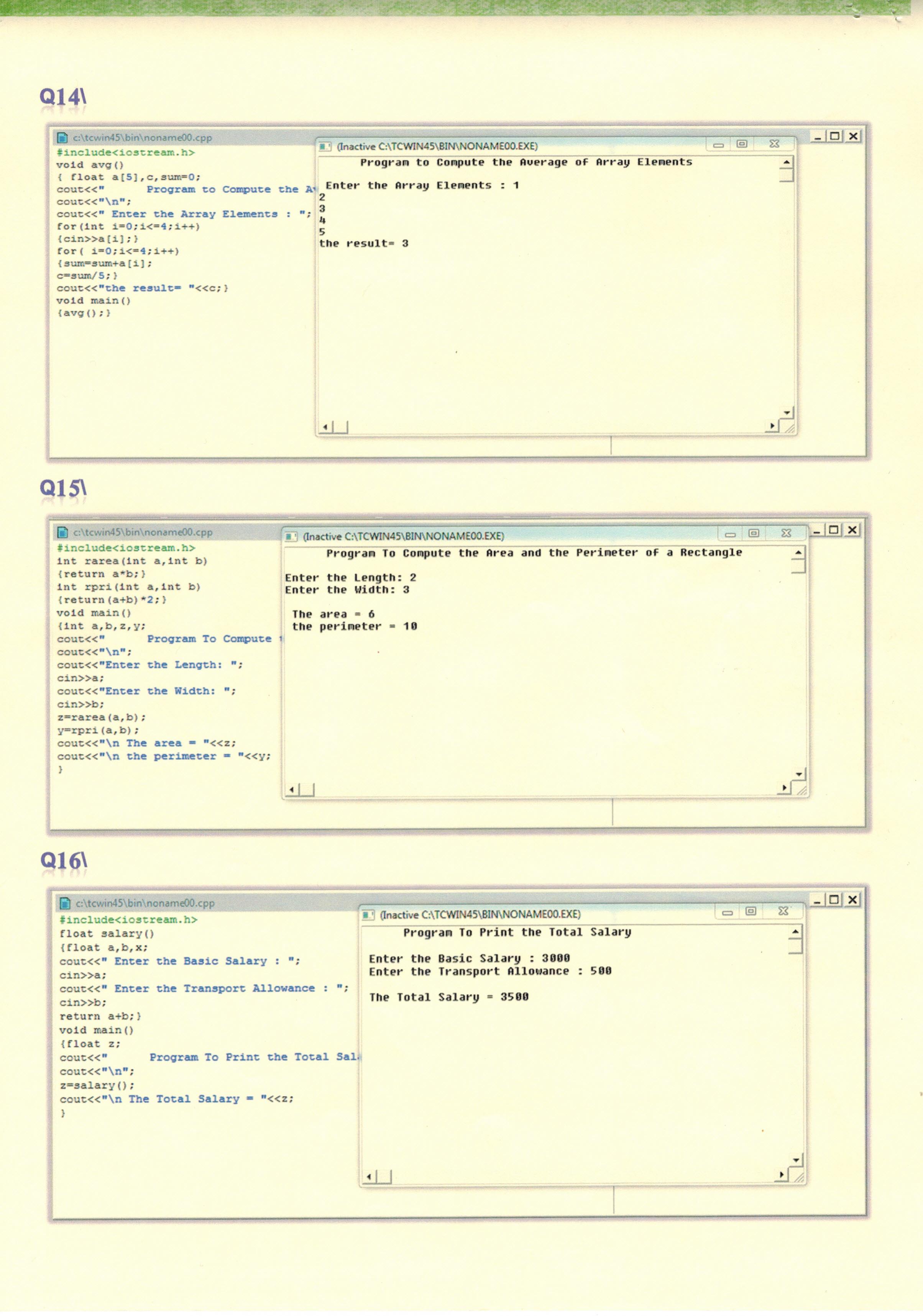This screenshot has width=923, height=1316.
Task: Click the scroll-right arrow in the Q14 output window
Action: 772,426
